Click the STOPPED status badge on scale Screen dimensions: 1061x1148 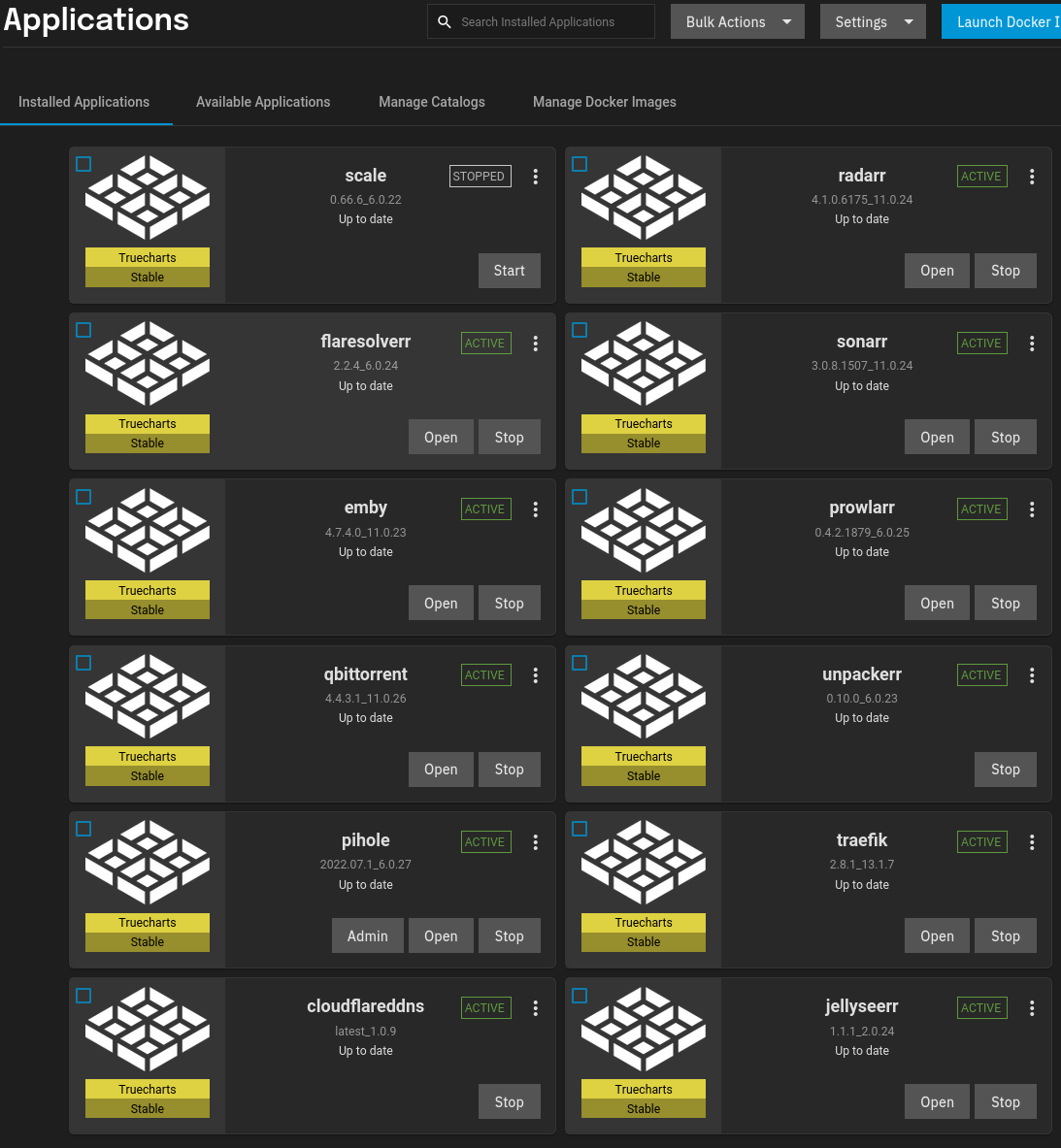tap(481, 177)
